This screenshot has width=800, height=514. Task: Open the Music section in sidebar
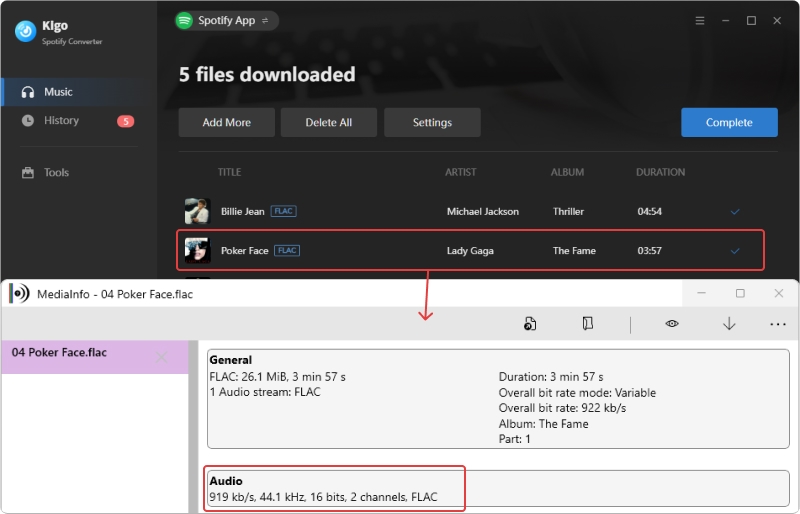pyautogui.click(x=79, y=92)
